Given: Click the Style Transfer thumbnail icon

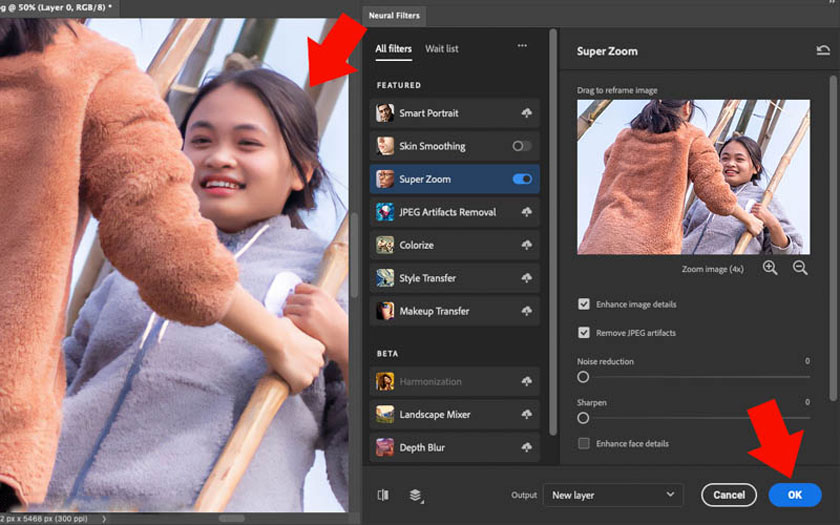Looking at the screenshot, I should pyautogui.click(x=385, y=278).
